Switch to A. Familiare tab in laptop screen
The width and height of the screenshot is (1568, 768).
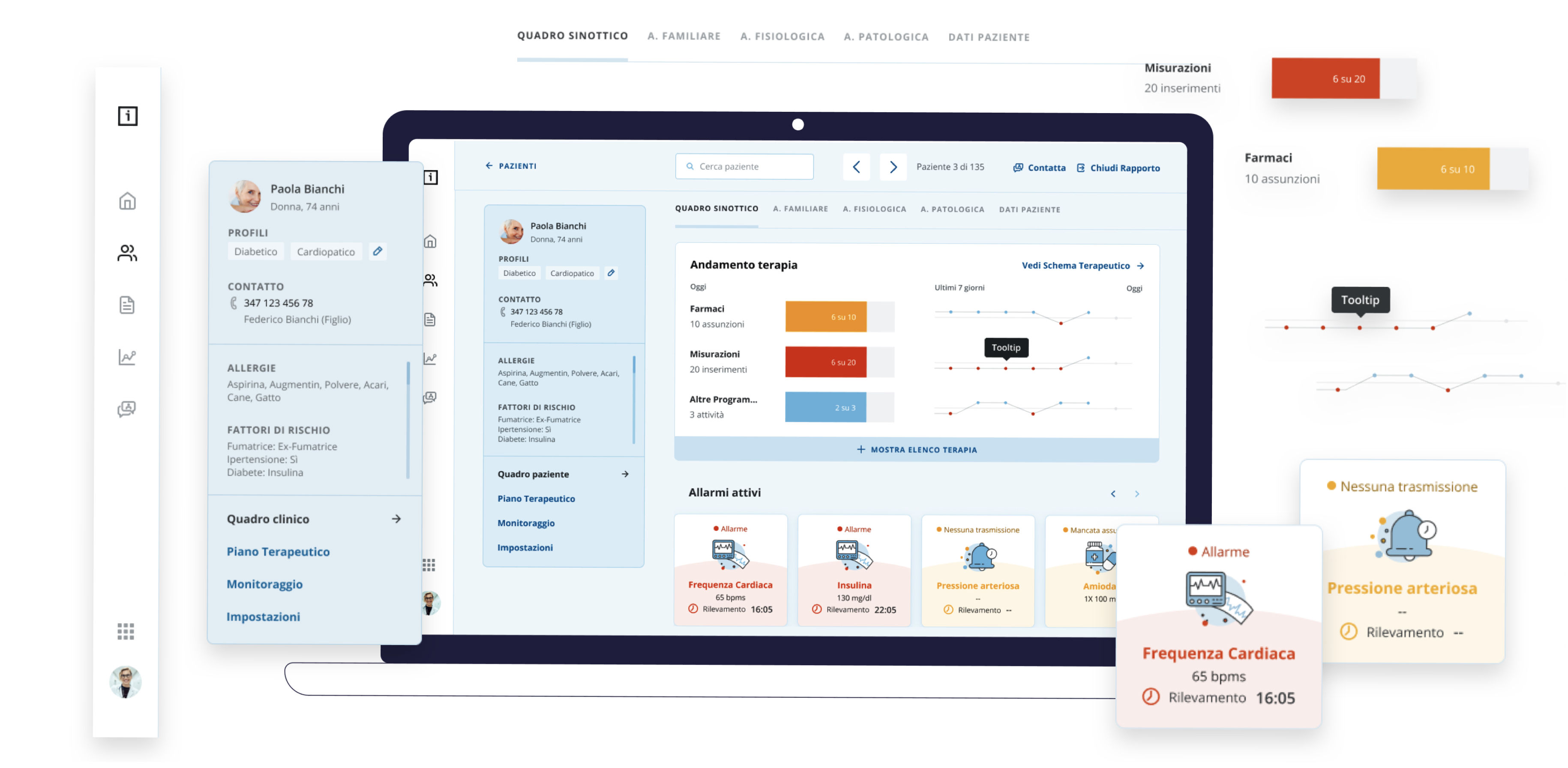click(800, 209)
